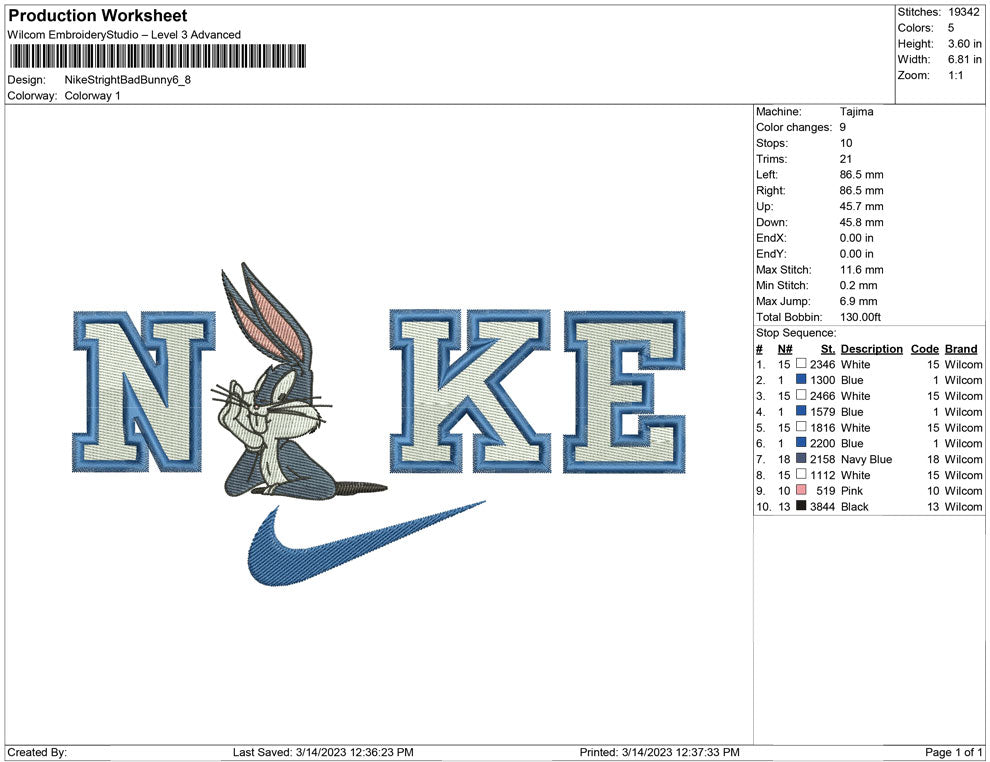Click the embroidered letter K
Image resolution: width=990 pixels, height=762 pixels.
point(470,391)
